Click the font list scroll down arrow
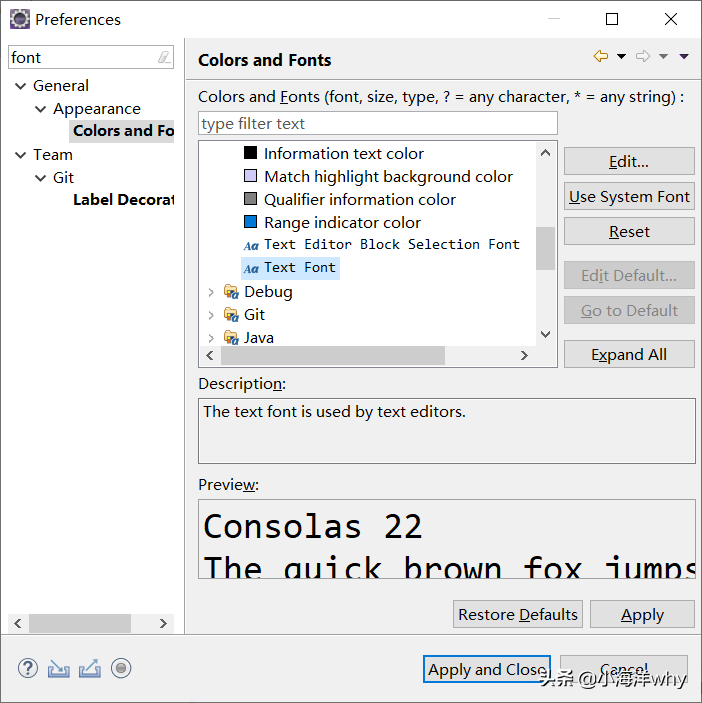Viewport: 702px width, 703px height. (x=546, y=334)
